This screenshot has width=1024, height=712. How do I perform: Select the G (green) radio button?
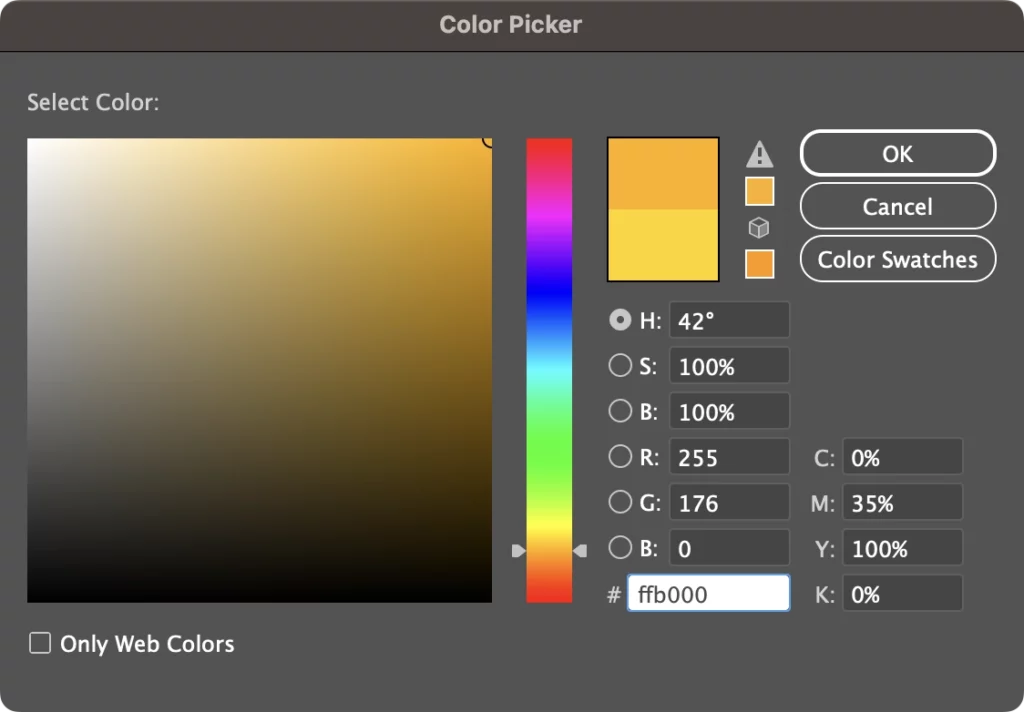pos(620,502)
